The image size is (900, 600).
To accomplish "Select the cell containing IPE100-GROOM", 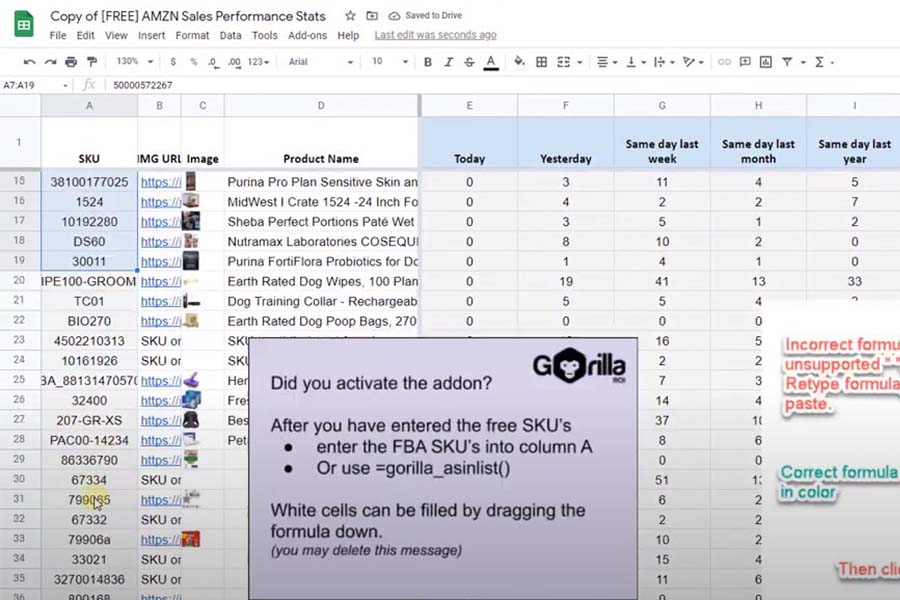I will (x=89, y=281).
